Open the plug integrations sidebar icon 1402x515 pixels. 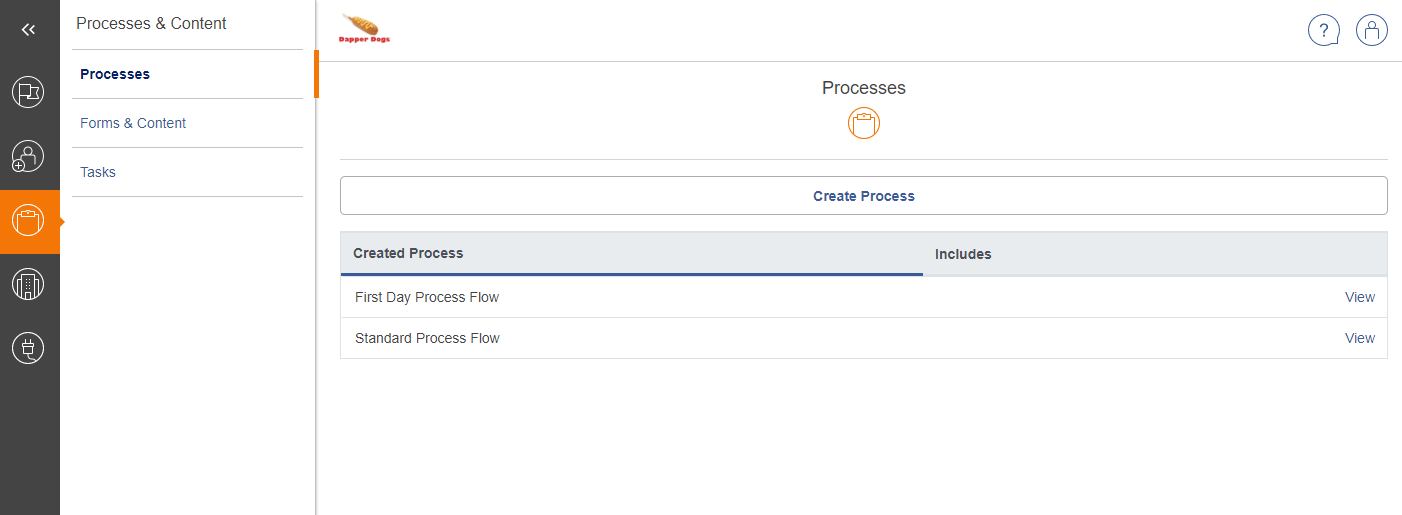28,348
